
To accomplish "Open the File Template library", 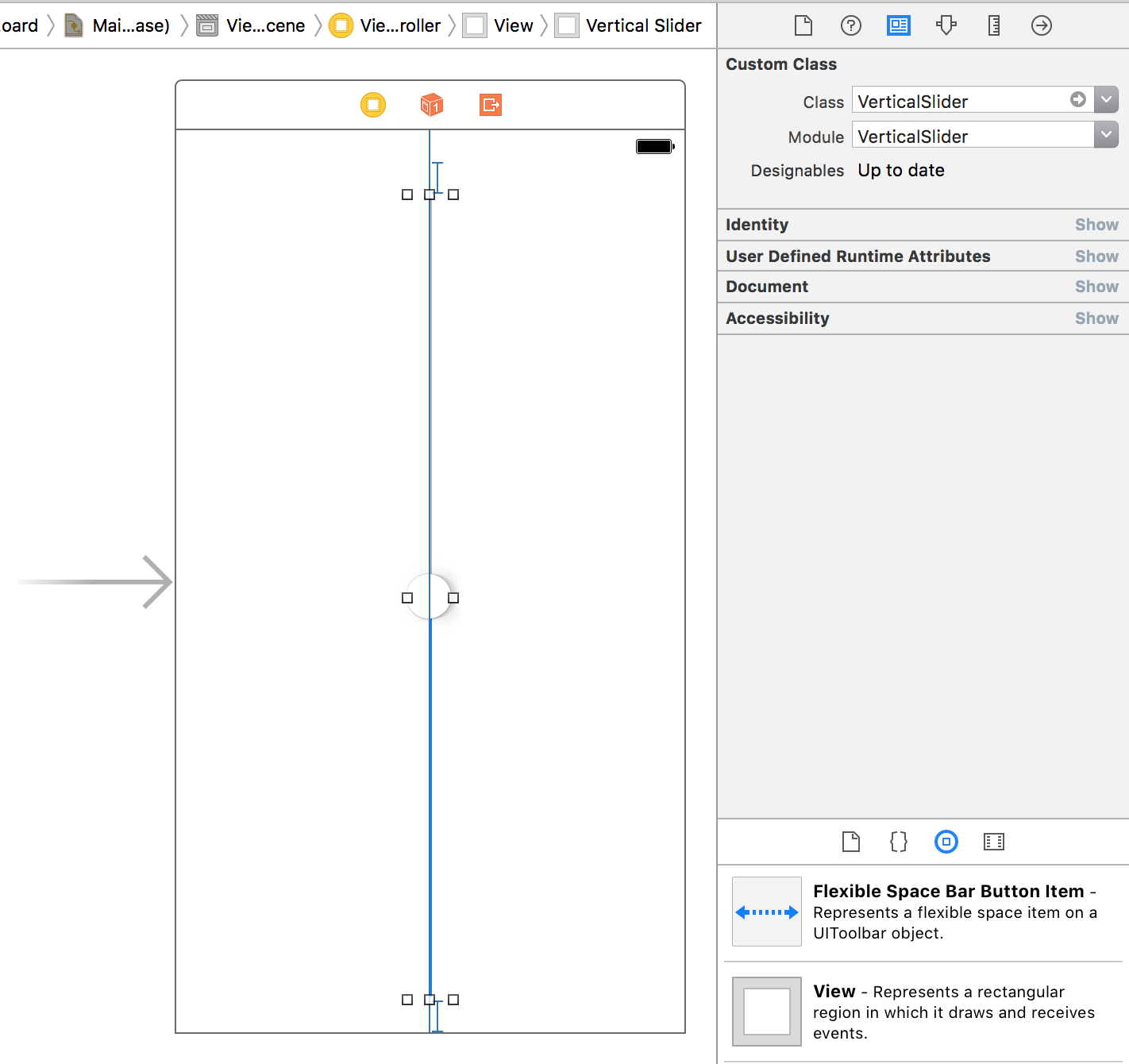I will tap(850, 842).
